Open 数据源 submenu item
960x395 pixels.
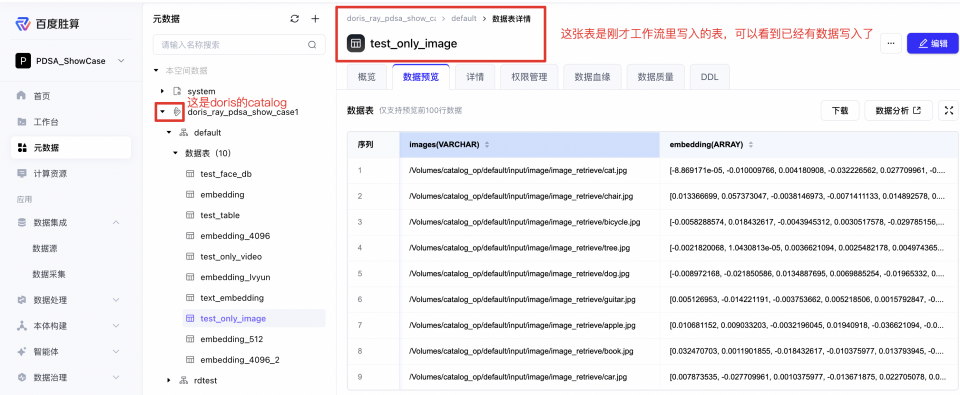coord(45,249)
